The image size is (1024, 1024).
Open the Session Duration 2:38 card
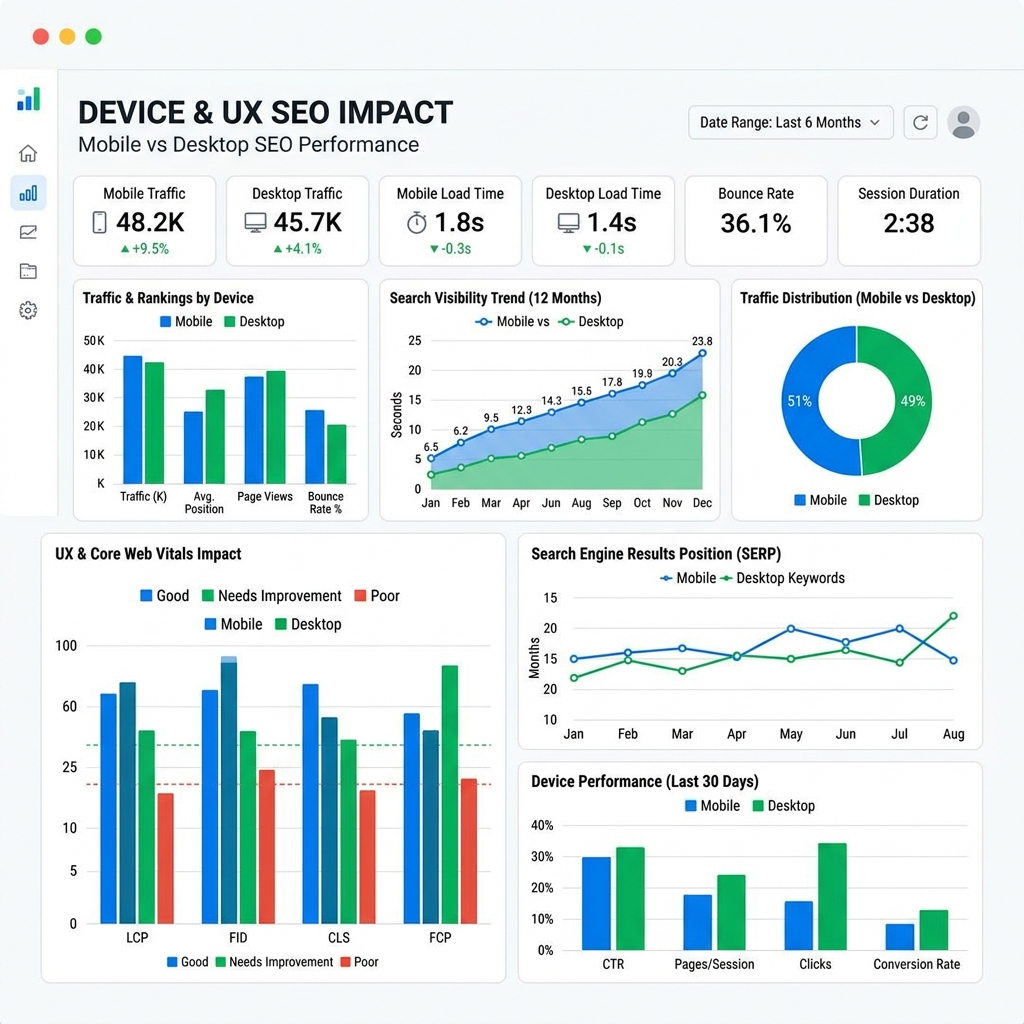pos(908,221)
